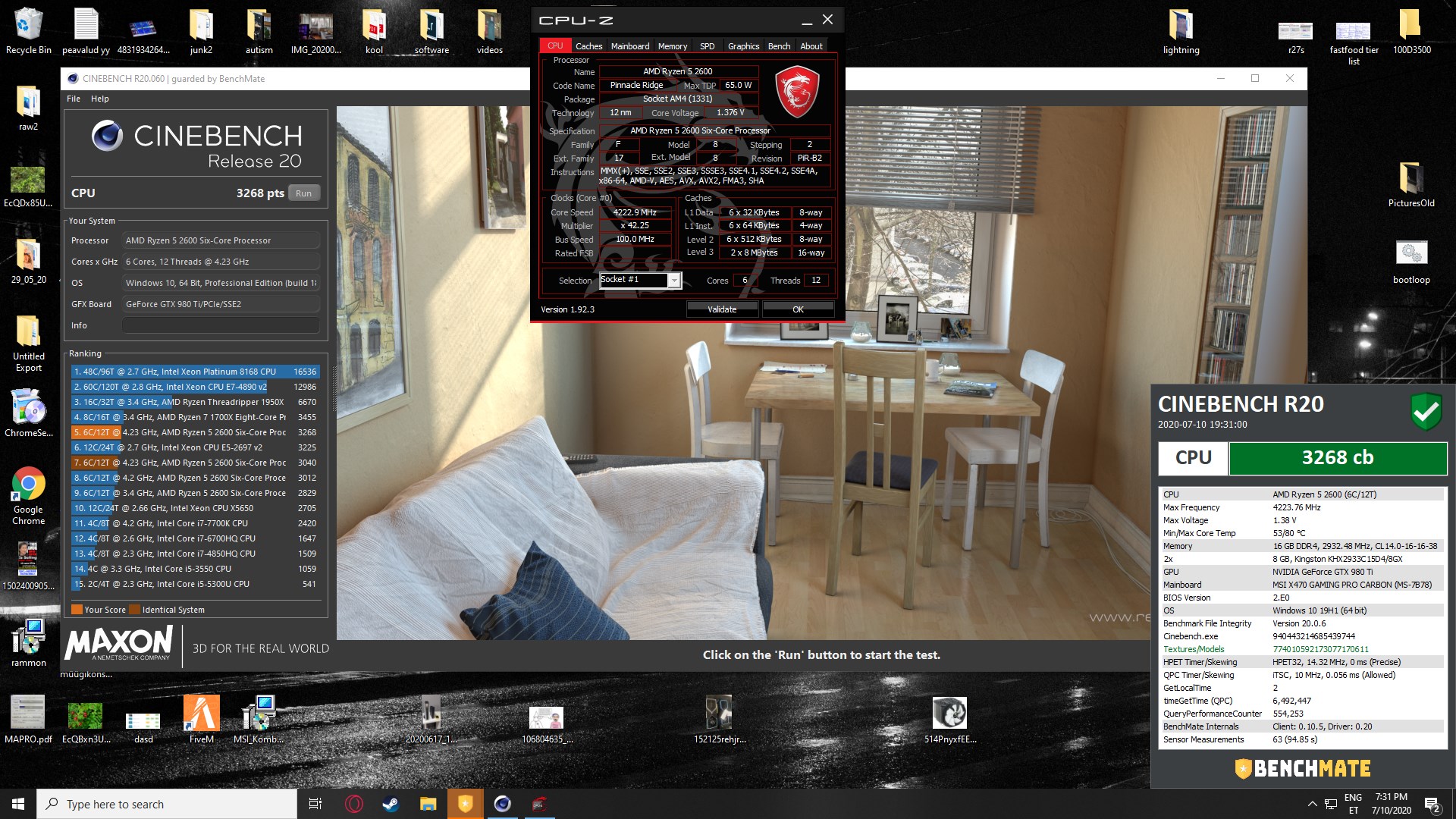Select the Xeon E7-4890 v2 ranking row
Screen dimensions: 1456x819
(x=195, y=387)
